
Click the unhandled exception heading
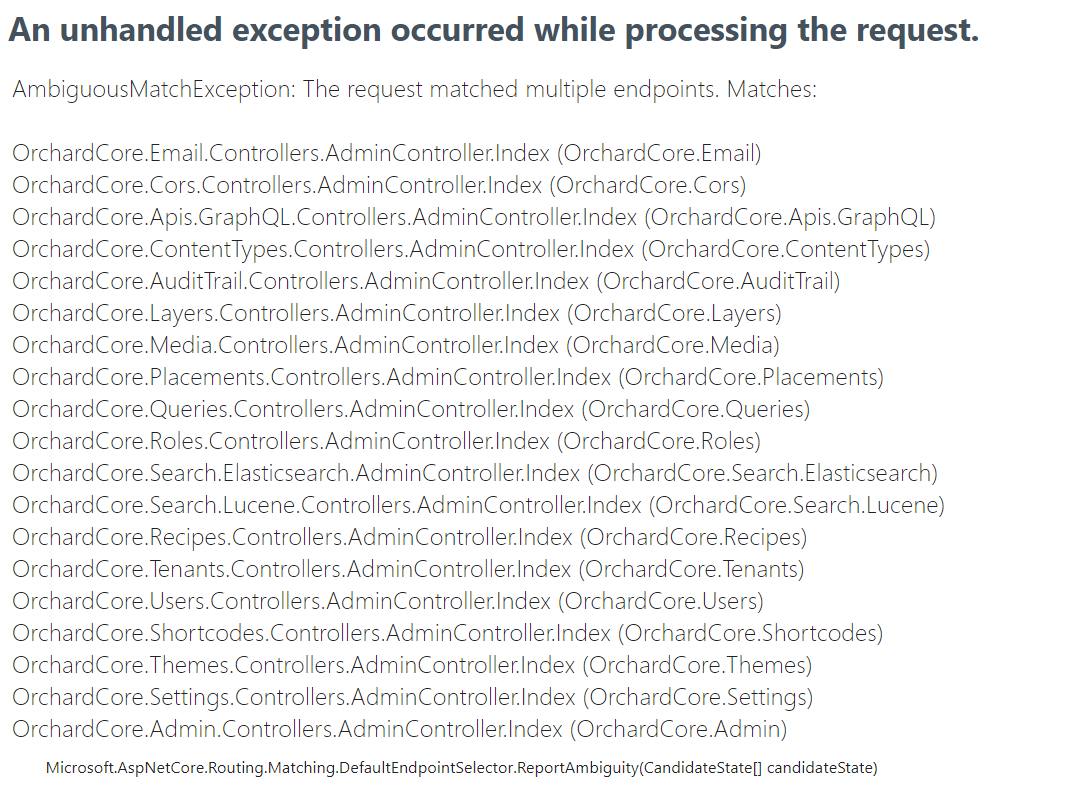493,31
